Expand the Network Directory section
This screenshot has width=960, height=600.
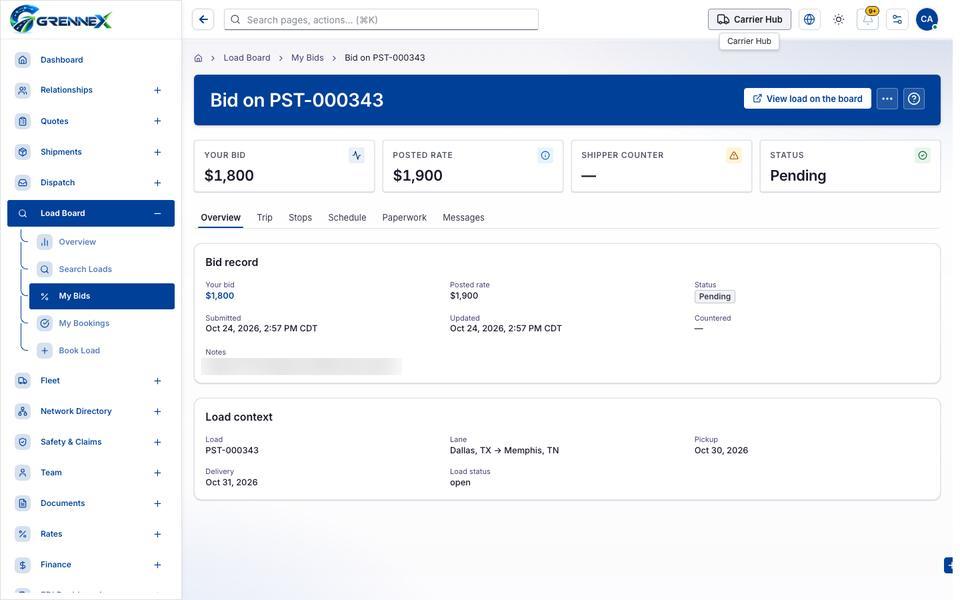157,411
